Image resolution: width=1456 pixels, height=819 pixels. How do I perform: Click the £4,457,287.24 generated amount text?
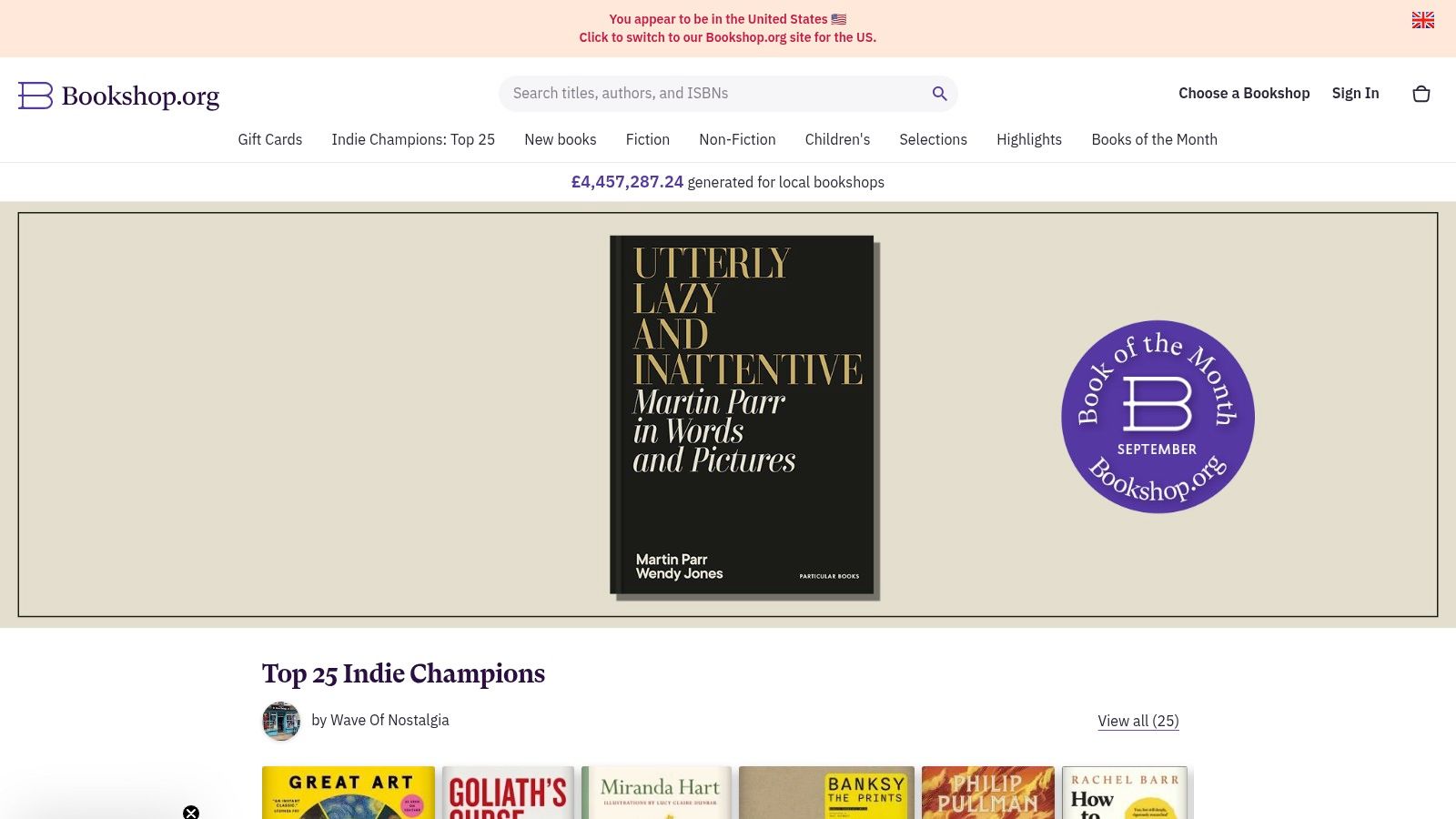tap(627, 182)
